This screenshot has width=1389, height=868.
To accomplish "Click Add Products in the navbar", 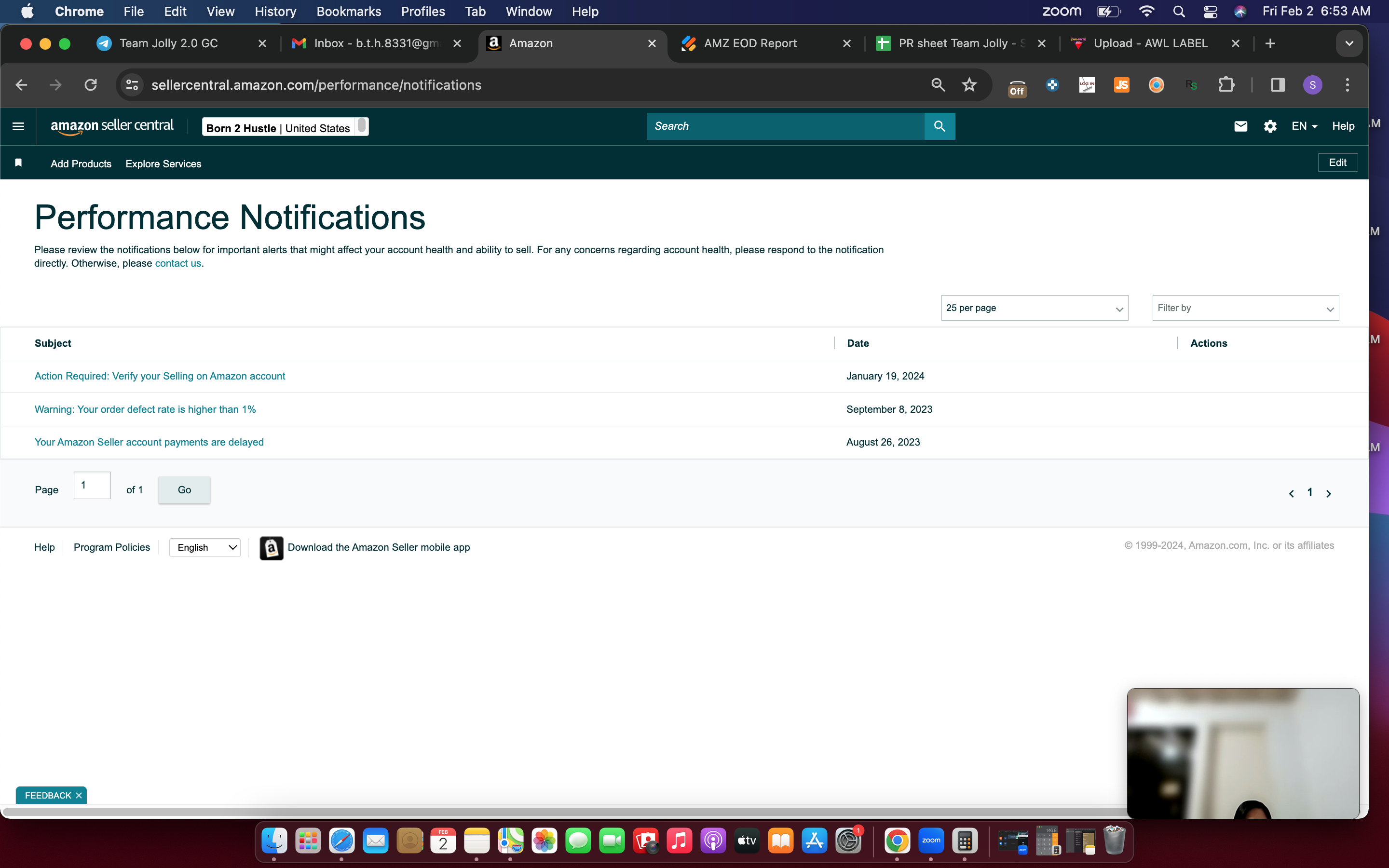I will [x=81, y=164].
